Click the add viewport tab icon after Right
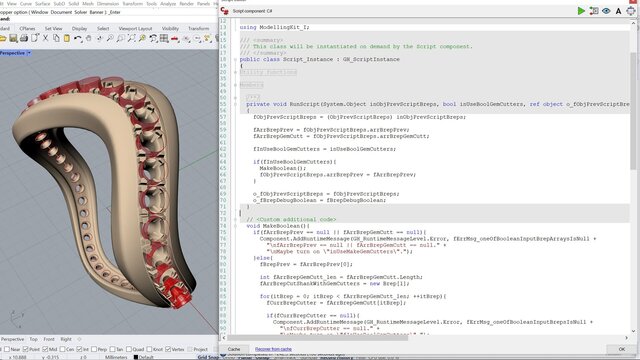Screen dimensions: 640x360 pos(79,339)
